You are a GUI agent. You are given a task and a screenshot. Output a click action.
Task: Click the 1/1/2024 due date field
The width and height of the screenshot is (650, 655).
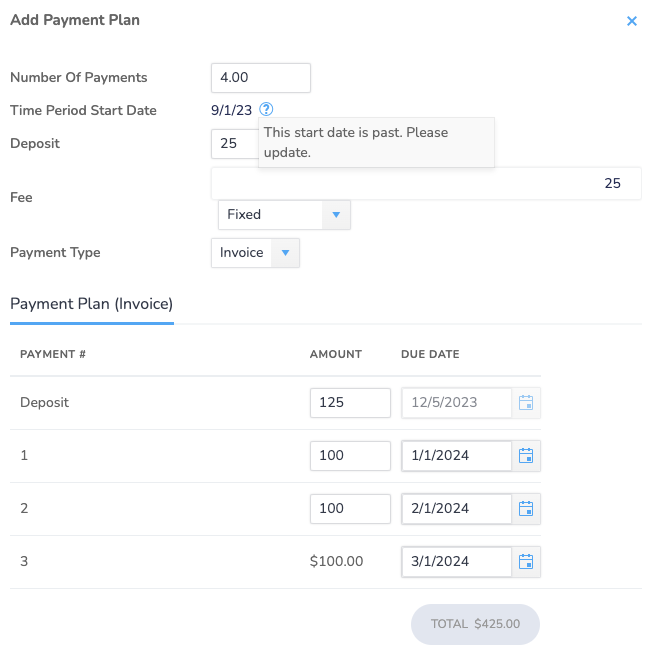coord(457,456)
